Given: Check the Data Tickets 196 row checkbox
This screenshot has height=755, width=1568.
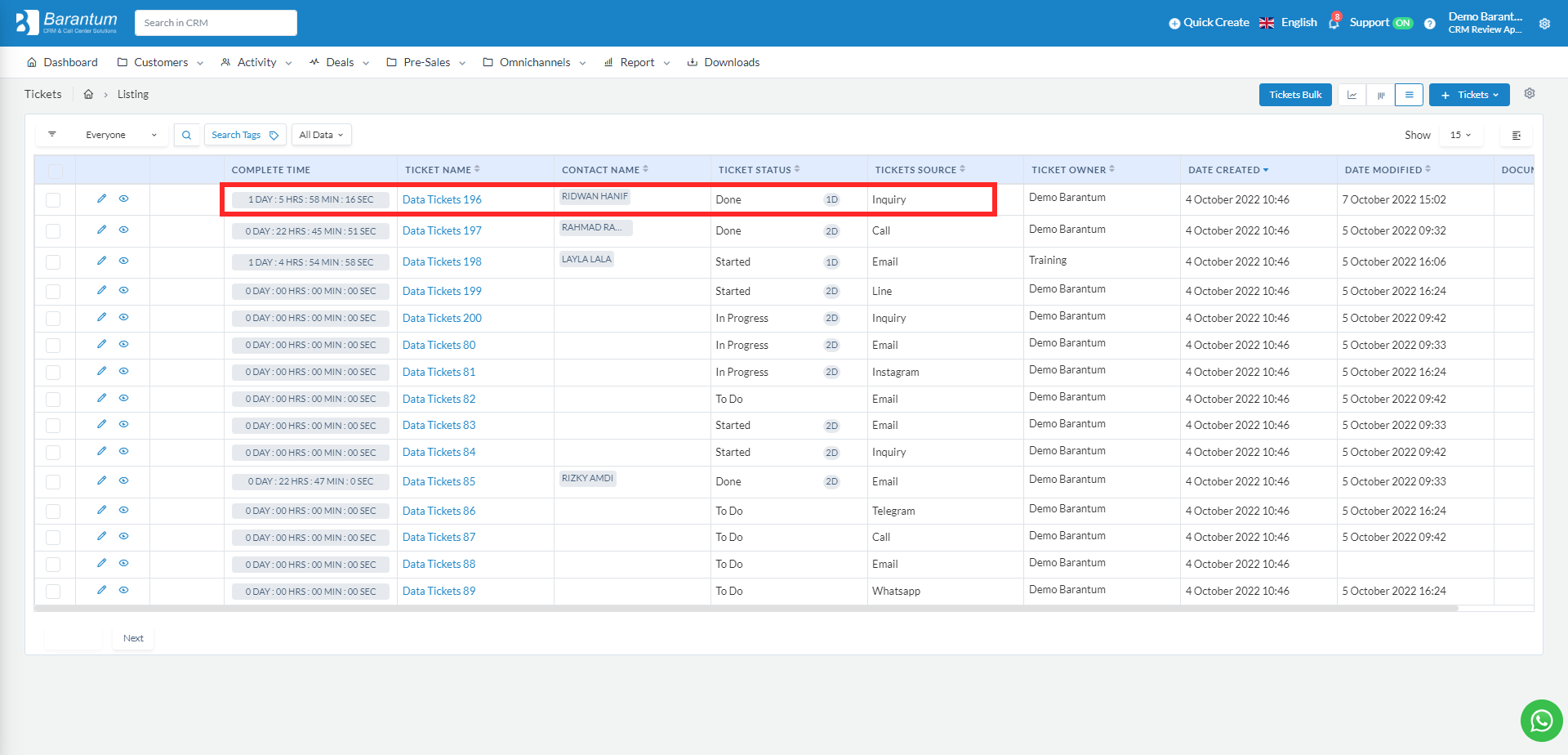Looking at the screenshot, I should (53, 200).
